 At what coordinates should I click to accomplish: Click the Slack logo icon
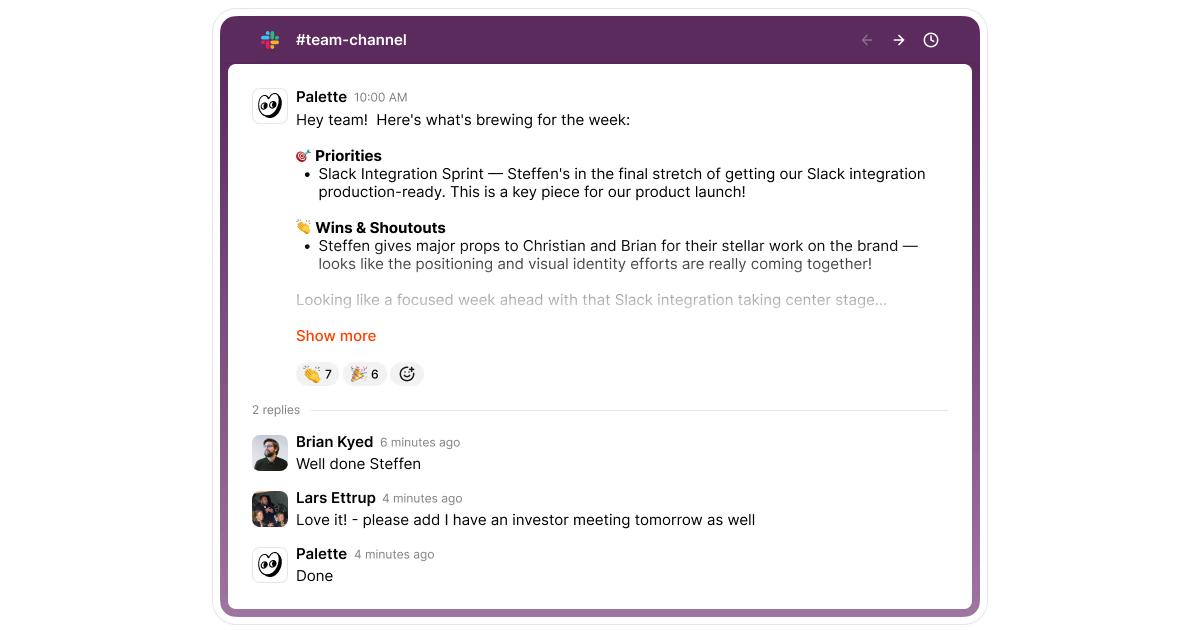[270, 40]
